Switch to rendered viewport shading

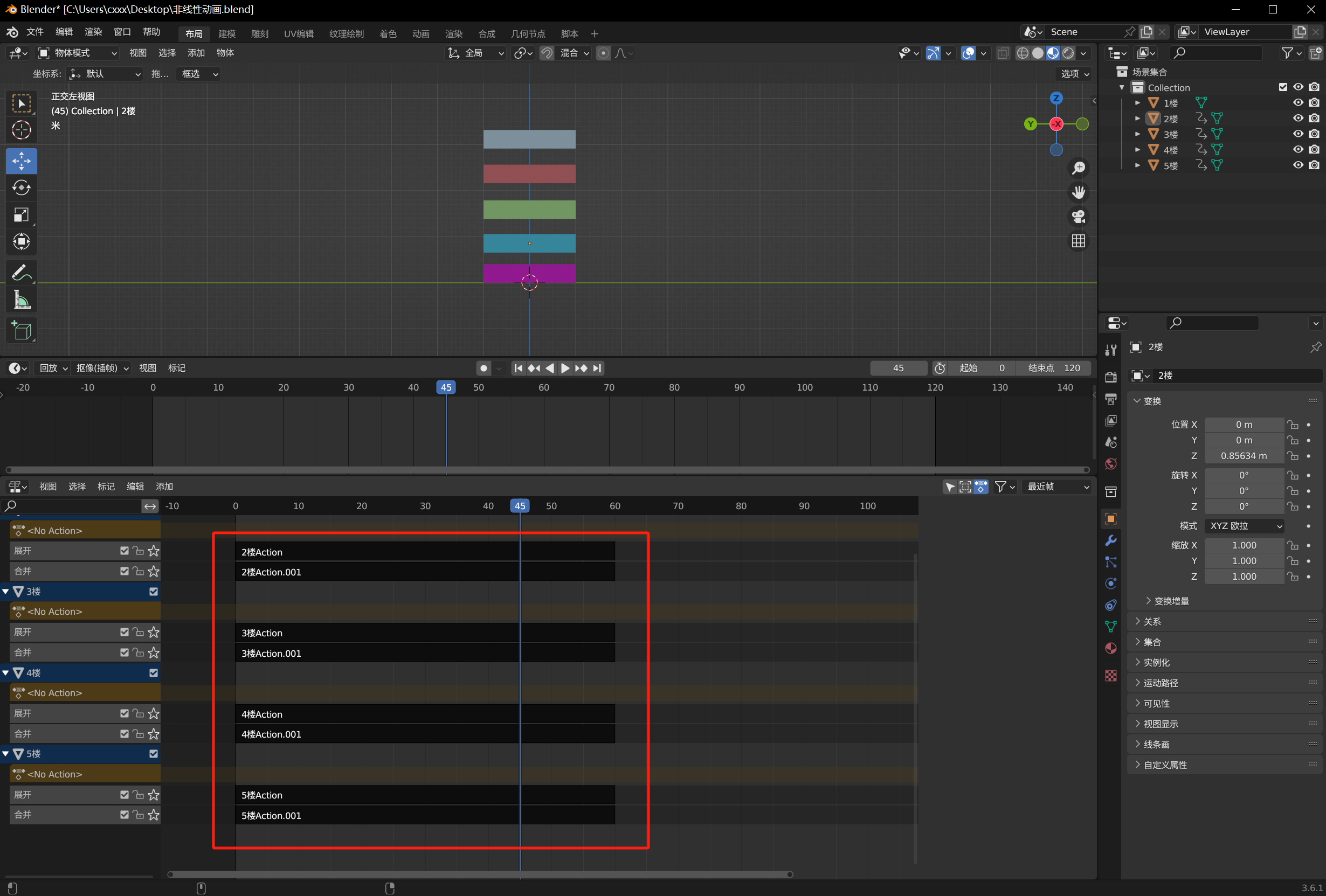tap(1068, 53)
